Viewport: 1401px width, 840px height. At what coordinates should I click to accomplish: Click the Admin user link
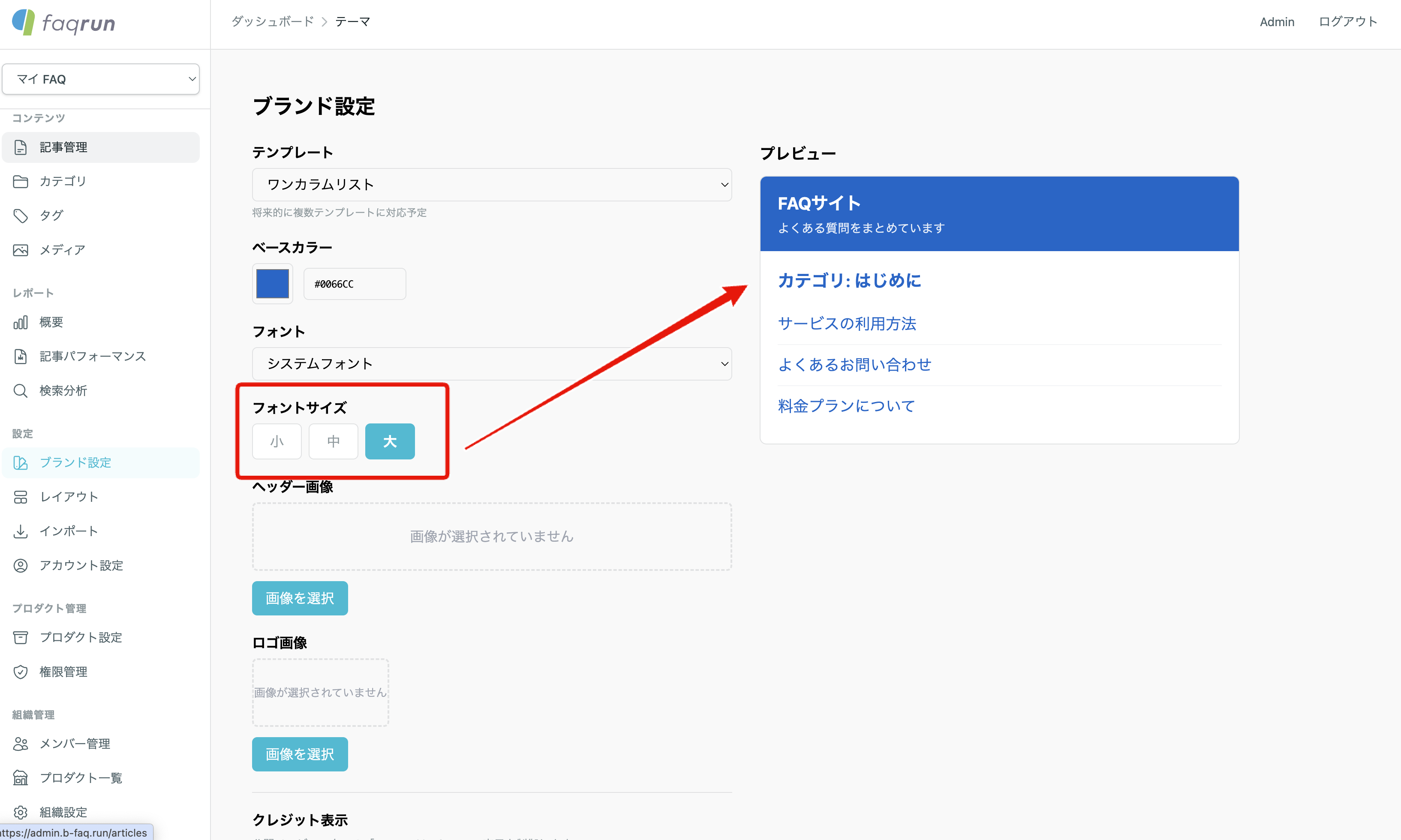point(1277,22)
